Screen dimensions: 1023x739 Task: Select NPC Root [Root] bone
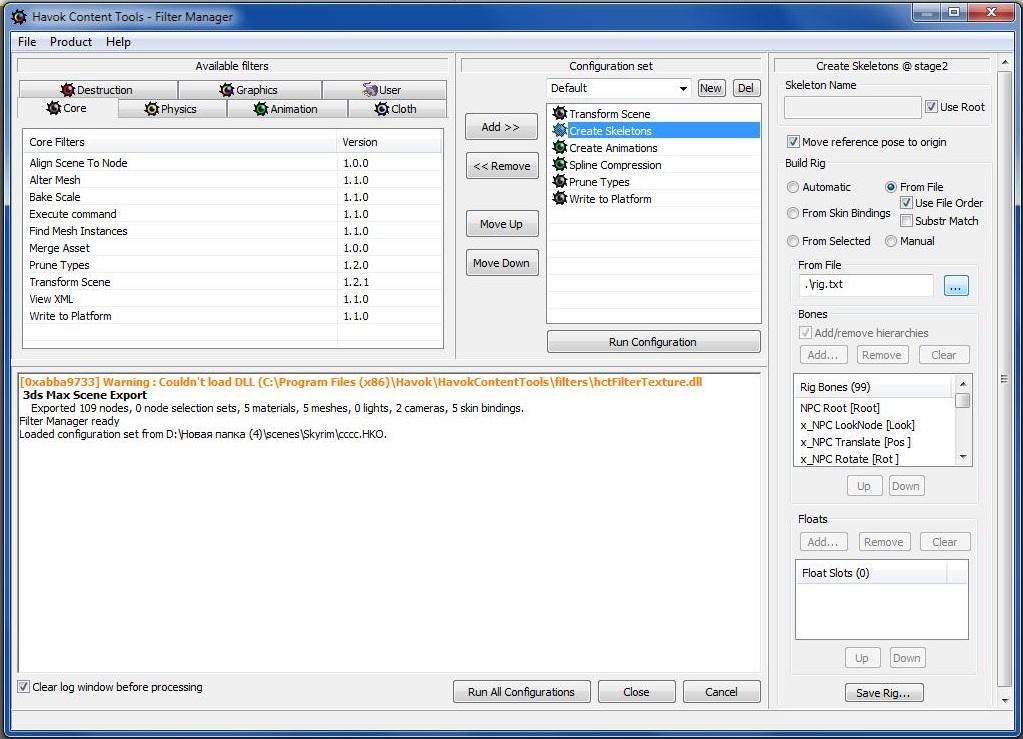875,408
